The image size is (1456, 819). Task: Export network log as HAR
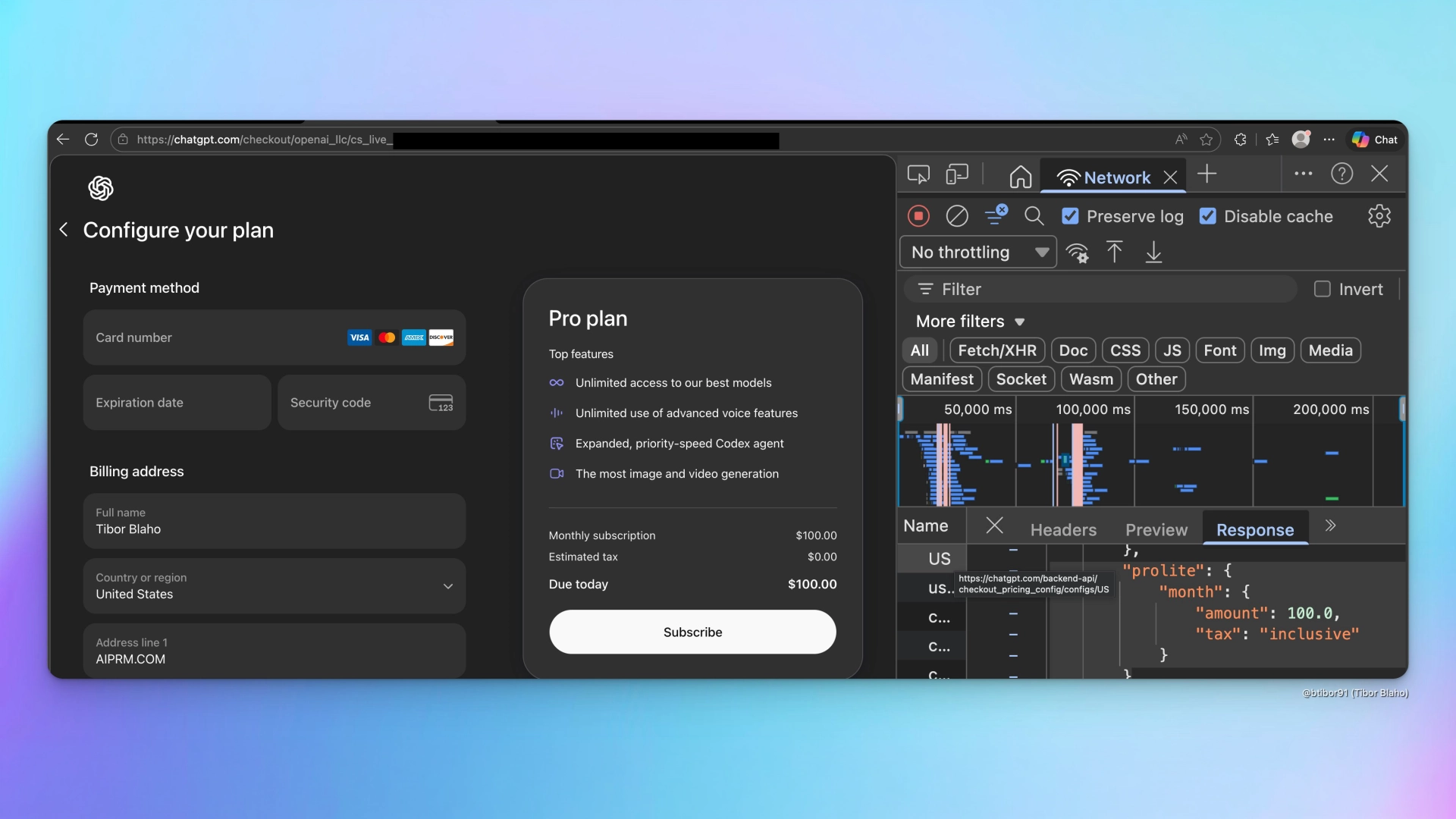click(1153, 252)
